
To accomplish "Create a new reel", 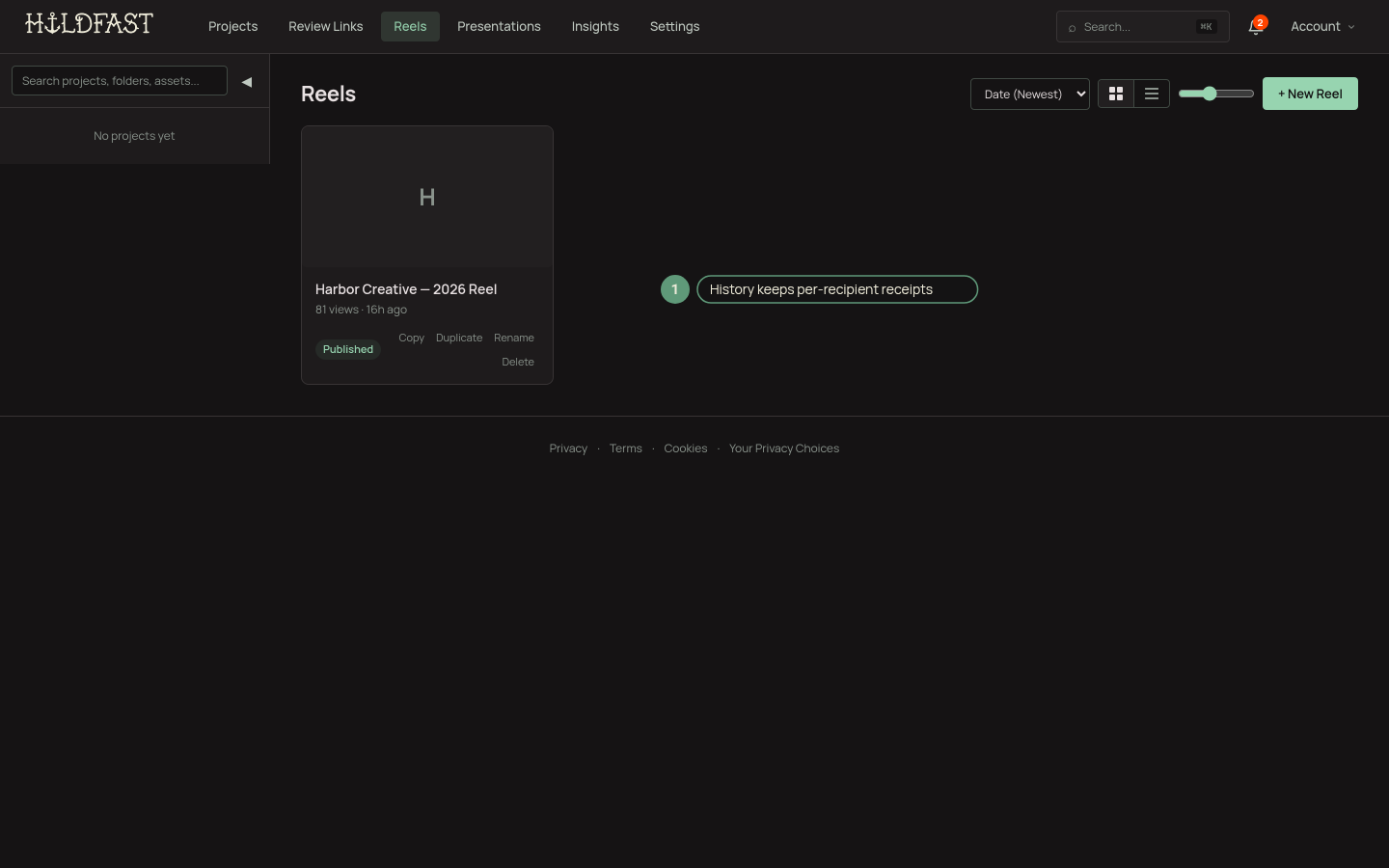I will click(x=1310, y=94).
